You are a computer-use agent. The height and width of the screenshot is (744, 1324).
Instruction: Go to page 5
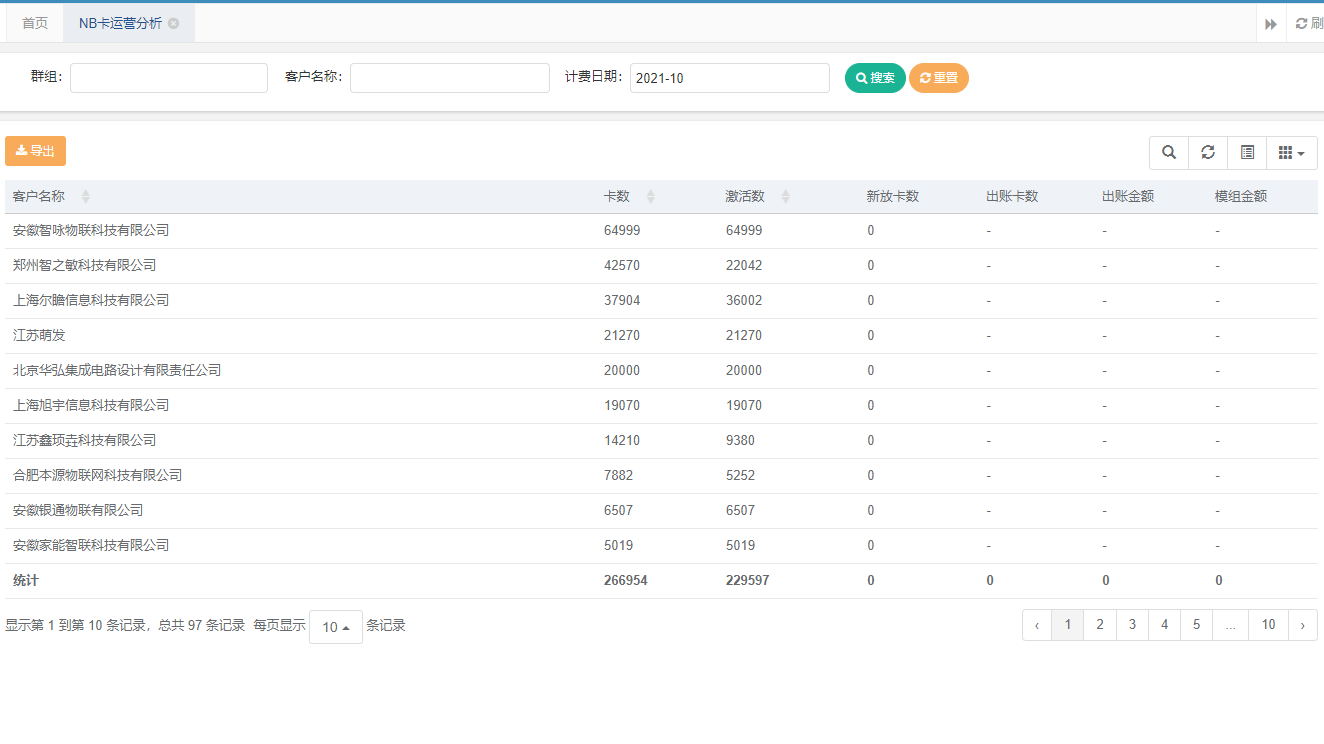tap(1196, 625)
